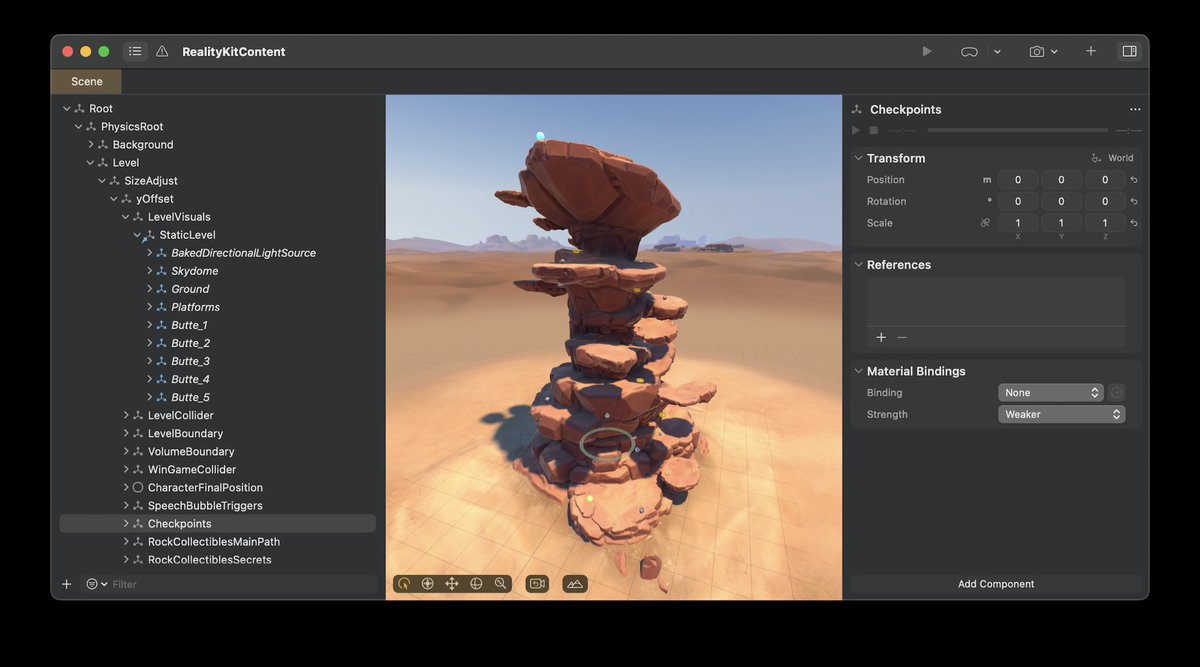Add a new entity with the hierarchy plus button
Viewport: 1200px width, 667px height.
point(67,584)
